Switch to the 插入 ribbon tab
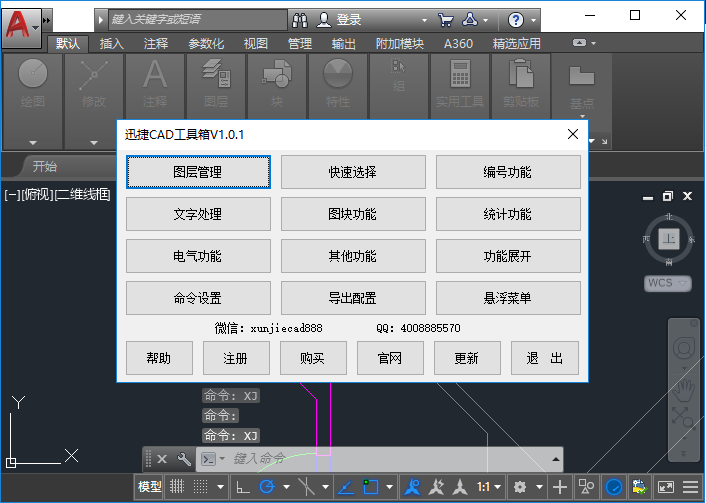706x503 pixels. point(111,44)
